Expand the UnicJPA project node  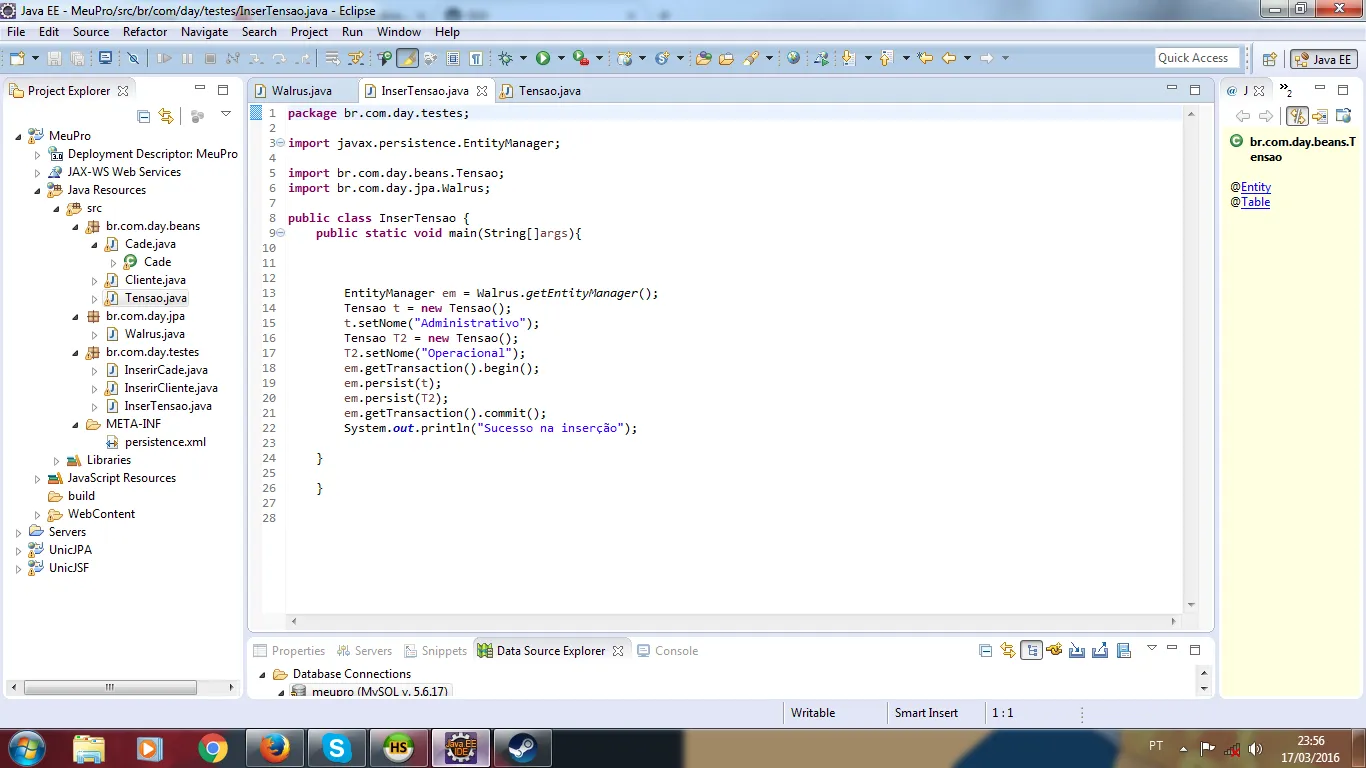(x=19, y=550)
